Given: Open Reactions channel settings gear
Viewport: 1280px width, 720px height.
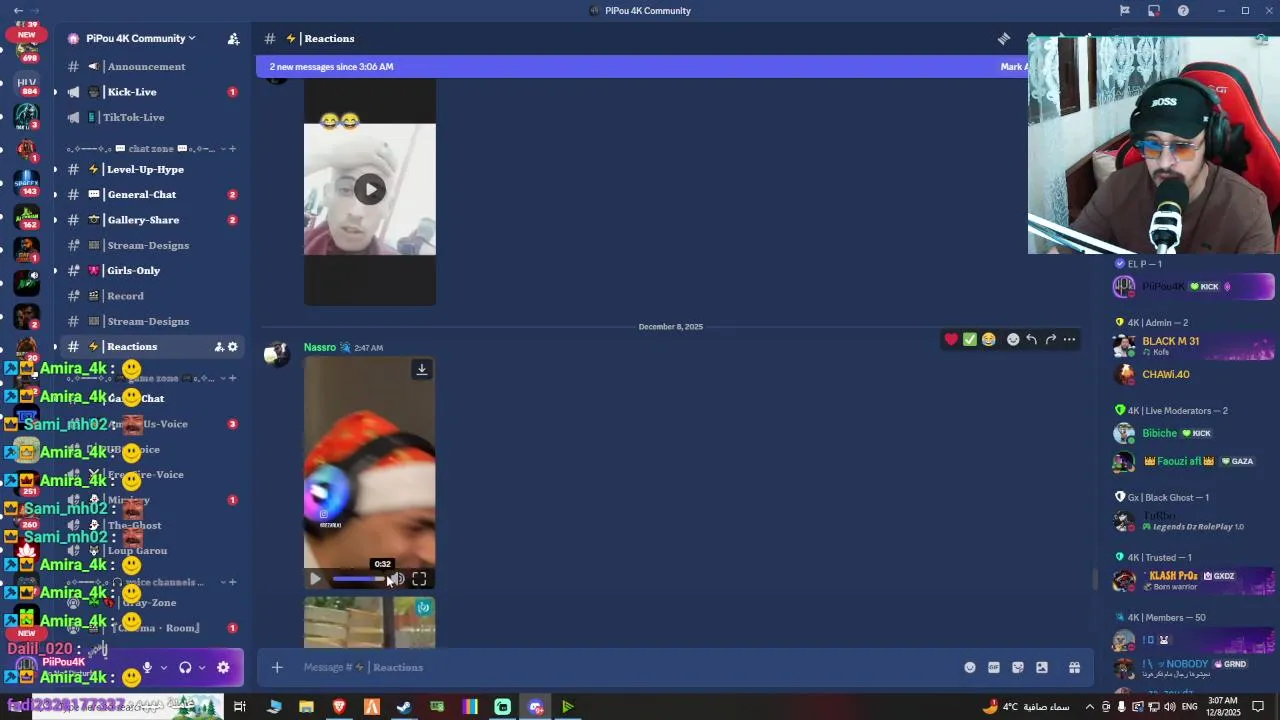Looking at the screenshot, I should pos(232,347).
